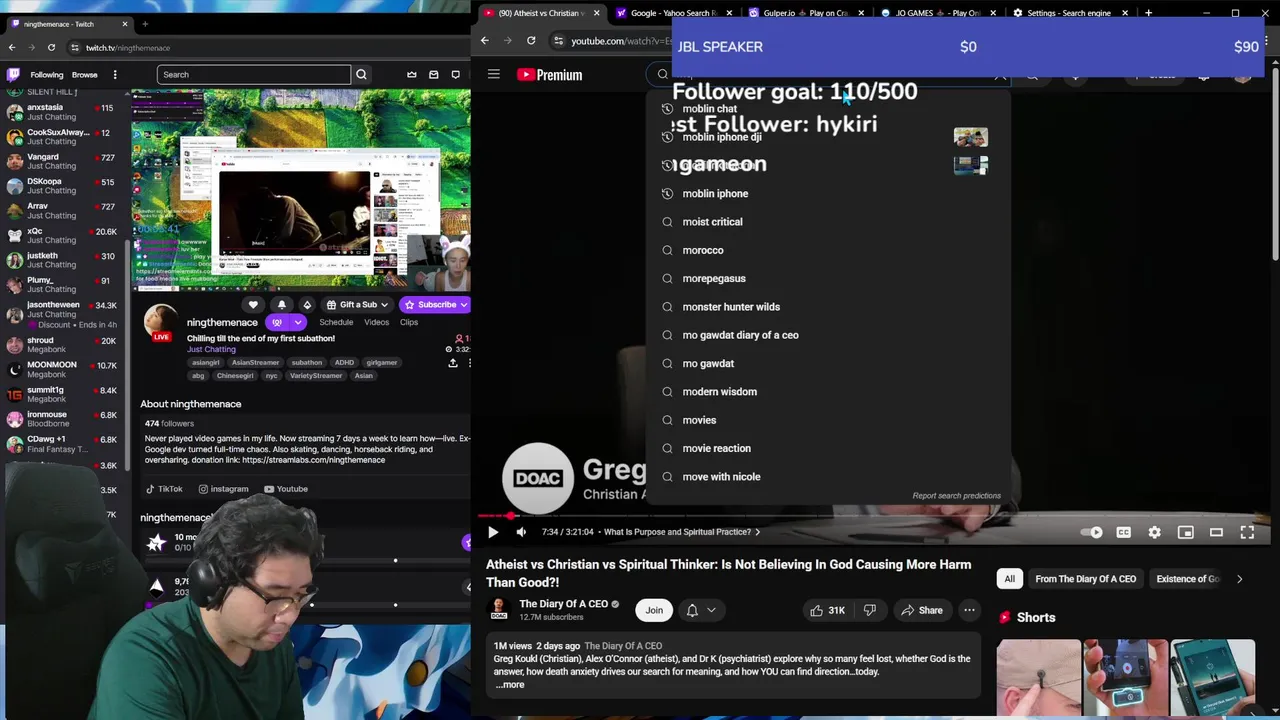
Task: Select 'From The Diary Of A CEO' chip
Action: coord(1085,579)
